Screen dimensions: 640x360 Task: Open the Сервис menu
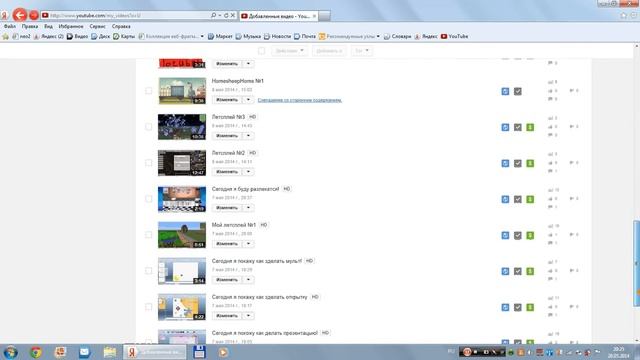click(97, 26)
